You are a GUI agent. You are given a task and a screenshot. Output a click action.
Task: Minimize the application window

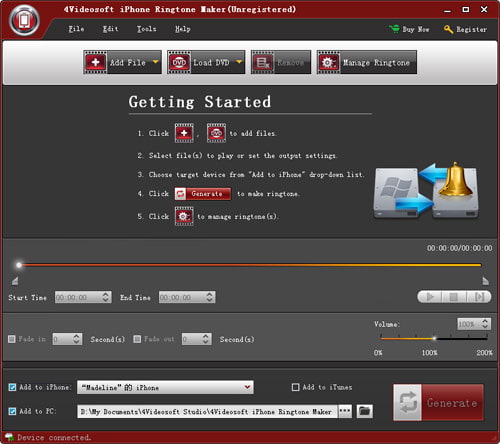pos(447,10)
